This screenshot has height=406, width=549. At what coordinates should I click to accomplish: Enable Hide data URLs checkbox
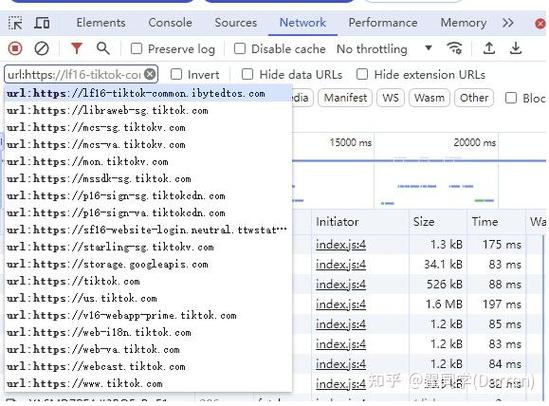point(247,74)
